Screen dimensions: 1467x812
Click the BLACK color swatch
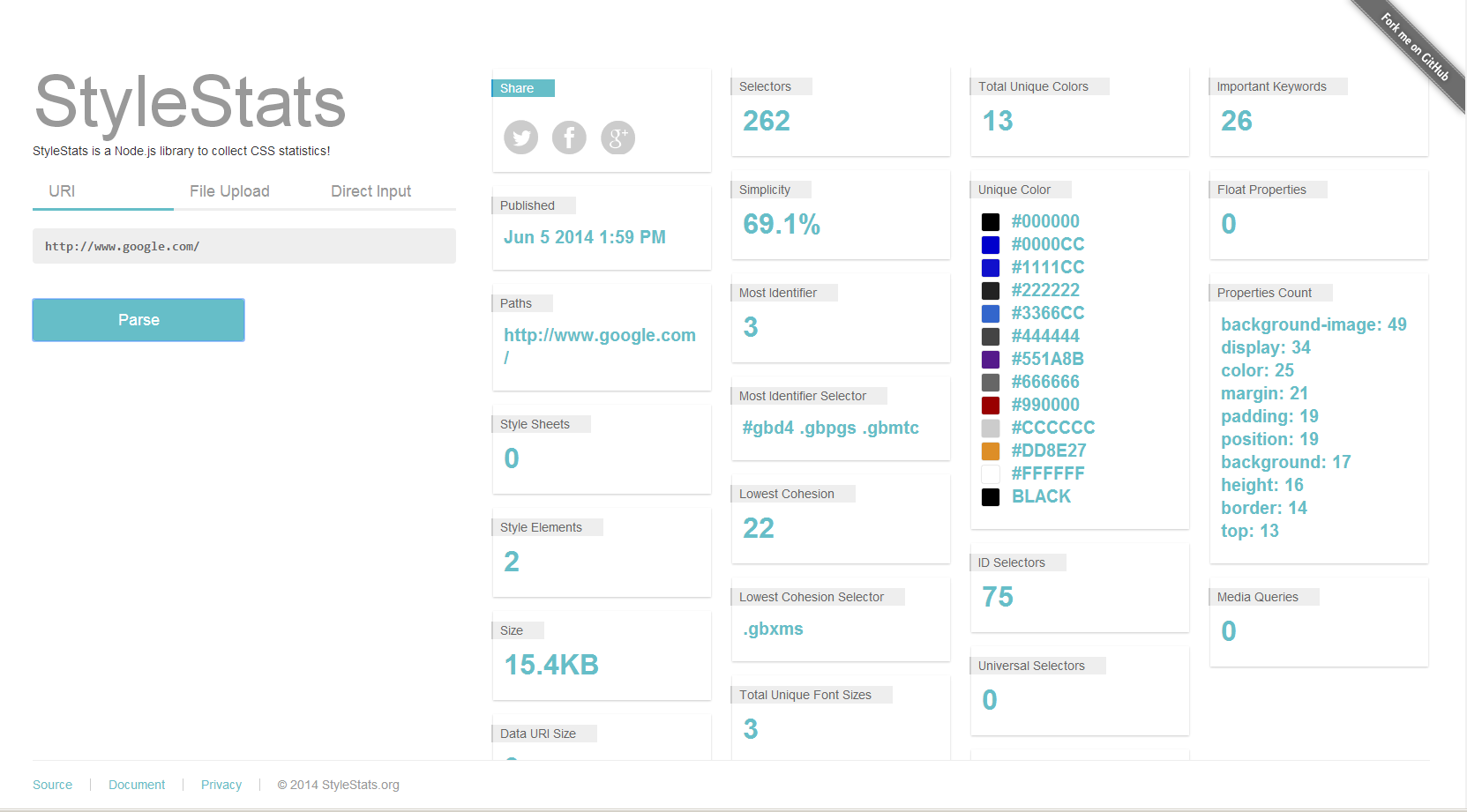[x=991, y=497]
